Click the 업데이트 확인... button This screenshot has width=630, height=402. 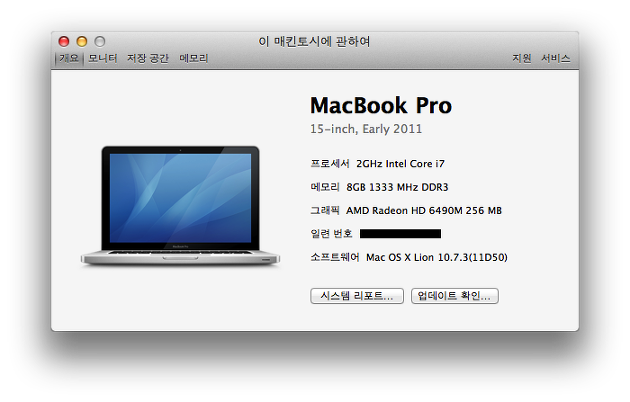[x=454, y=296]
